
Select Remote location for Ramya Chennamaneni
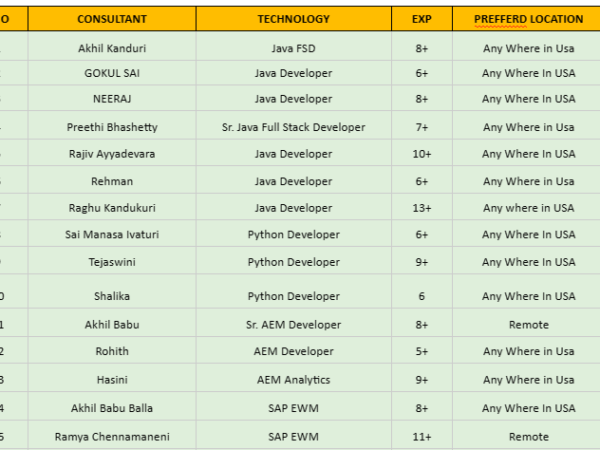coord(528,437)
